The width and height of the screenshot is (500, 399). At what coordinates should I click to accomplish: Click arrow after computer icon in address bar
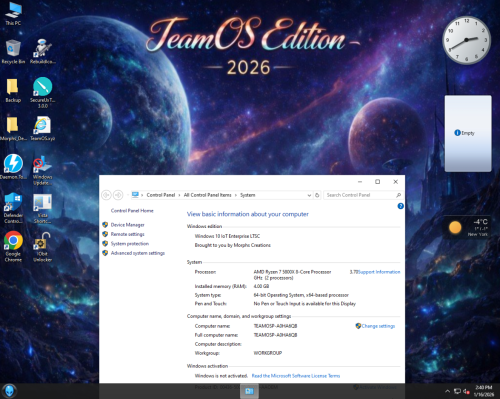click(x=142, y=195)
